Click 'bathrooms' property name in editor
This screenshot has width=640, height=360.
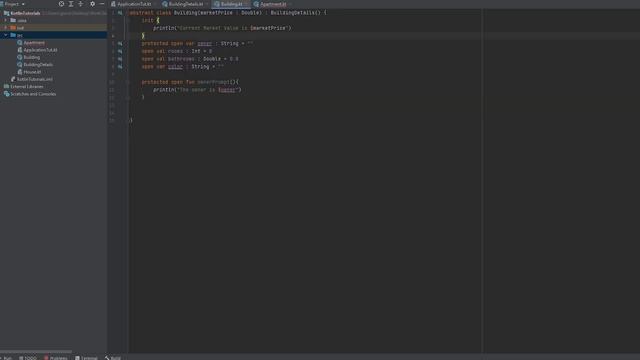coord(181,59)
